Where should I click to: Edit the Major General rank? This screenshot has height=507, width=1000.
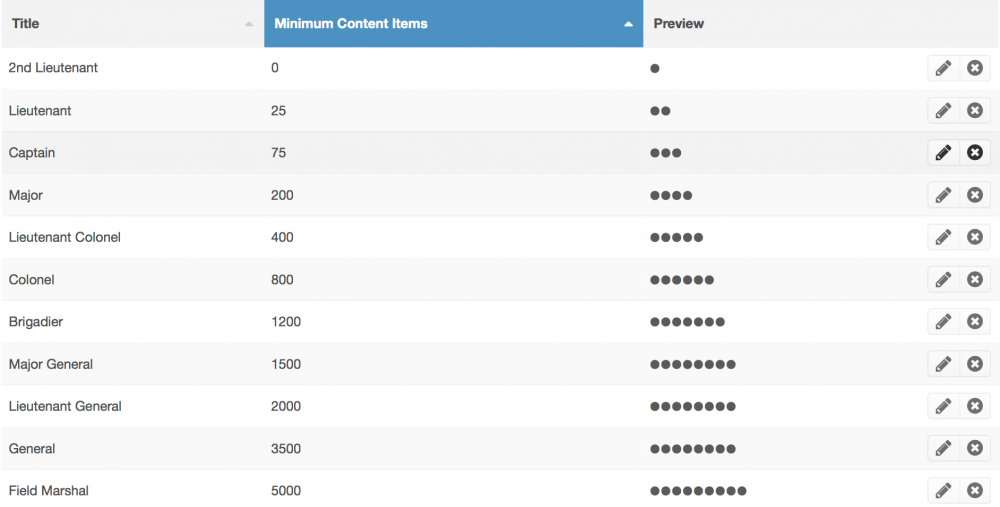point(943,364)
